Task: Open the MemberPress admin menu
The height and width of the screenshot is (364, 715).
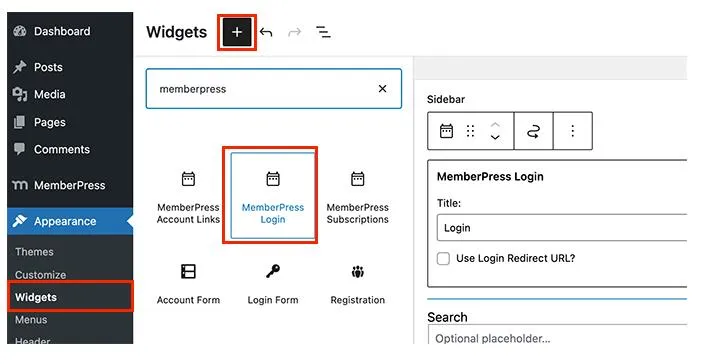Action: point(70,185)
